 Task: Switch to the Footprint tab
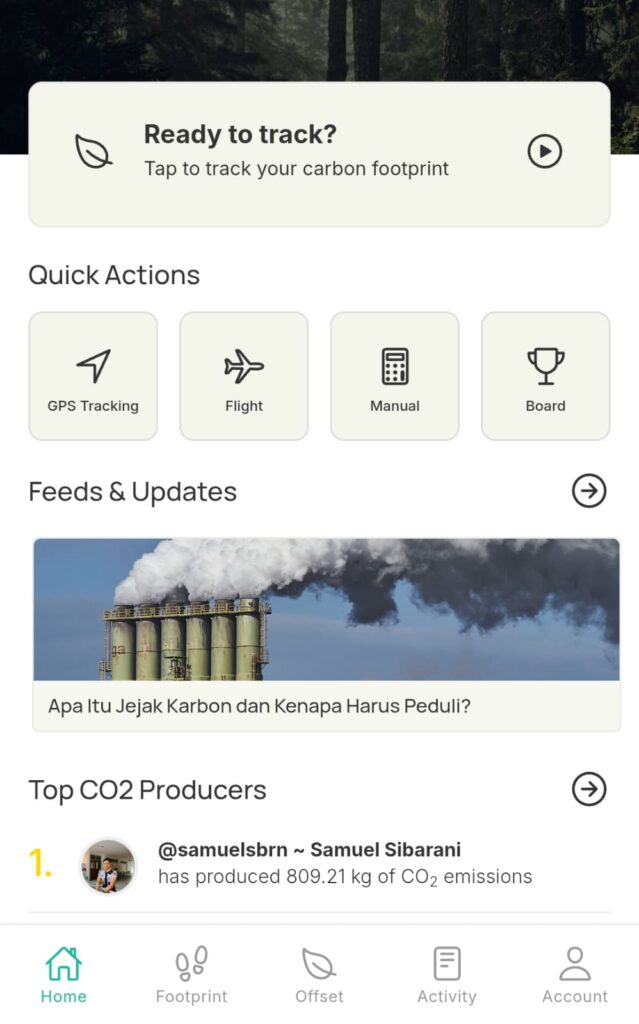191,975
